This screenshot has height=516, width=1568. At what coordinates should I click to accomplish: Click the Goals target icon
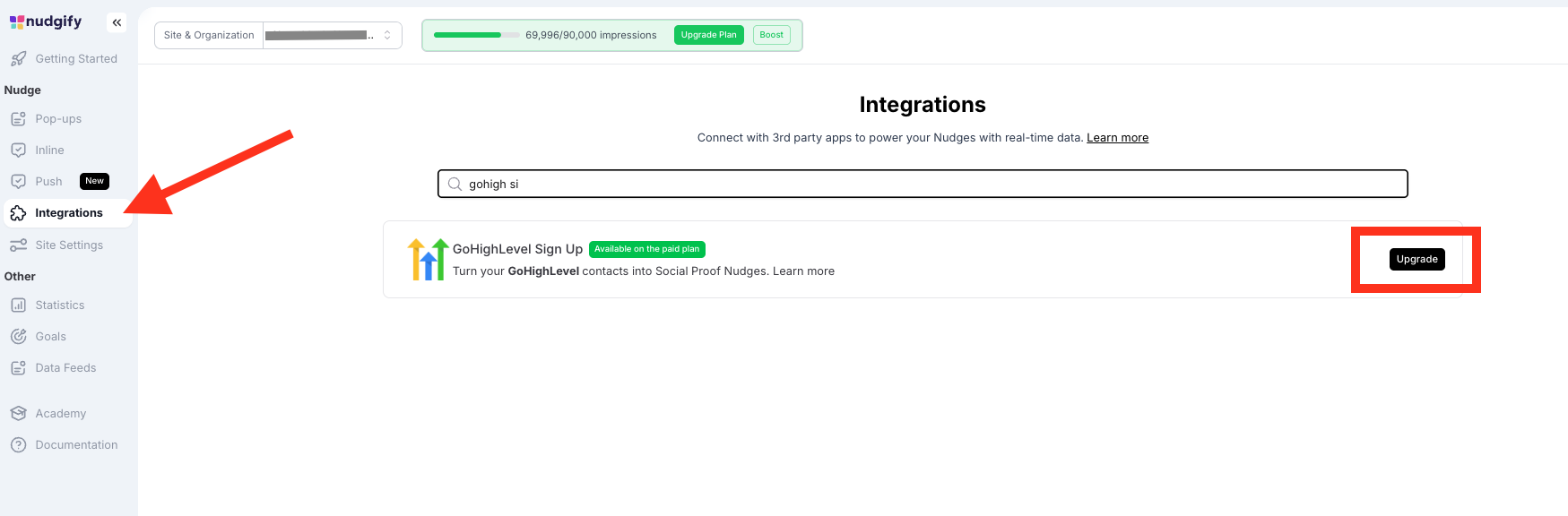[18, 337]
